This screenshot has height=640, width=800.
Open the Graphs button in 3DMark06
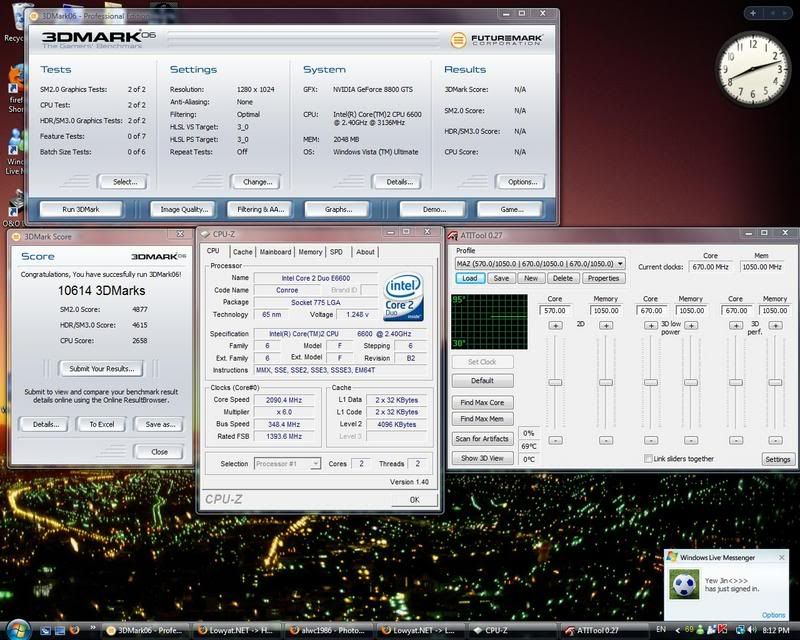[x=338, y=209]
